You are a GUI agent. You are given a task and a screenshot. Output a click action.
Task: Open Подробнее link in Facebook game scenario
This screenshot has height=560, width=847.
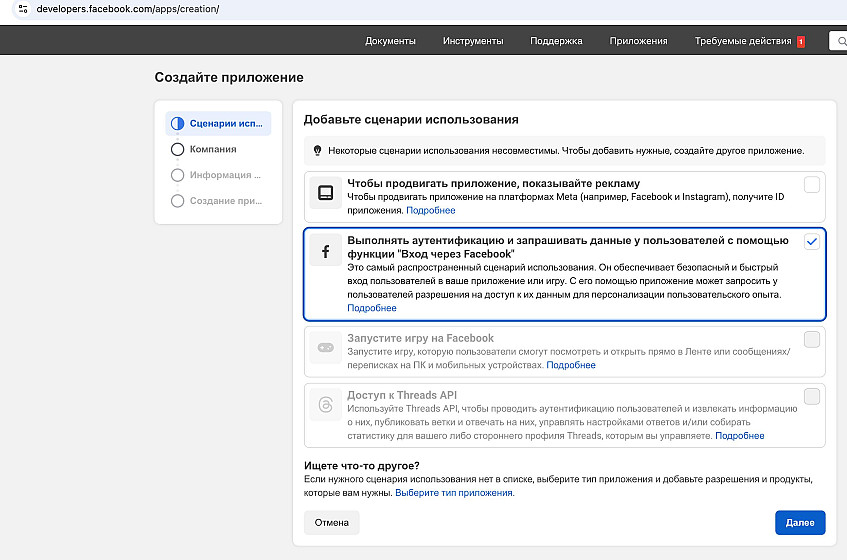pos(571,365)
